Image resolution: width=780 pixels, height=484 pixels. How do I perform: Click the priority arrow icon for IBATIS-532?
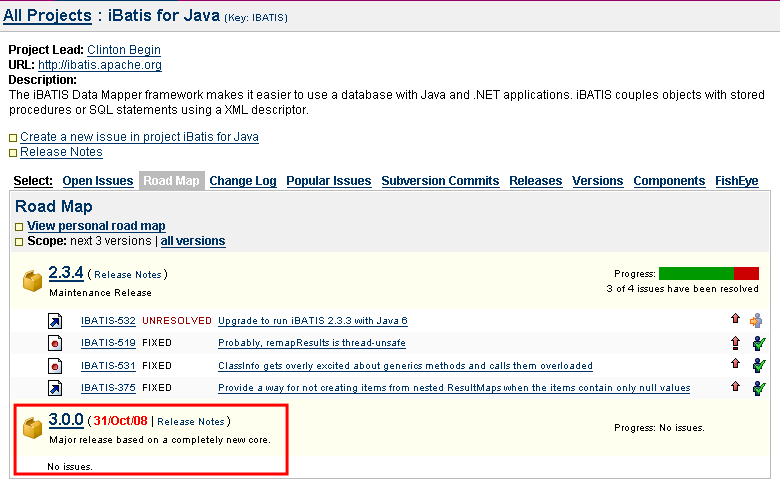735,319
